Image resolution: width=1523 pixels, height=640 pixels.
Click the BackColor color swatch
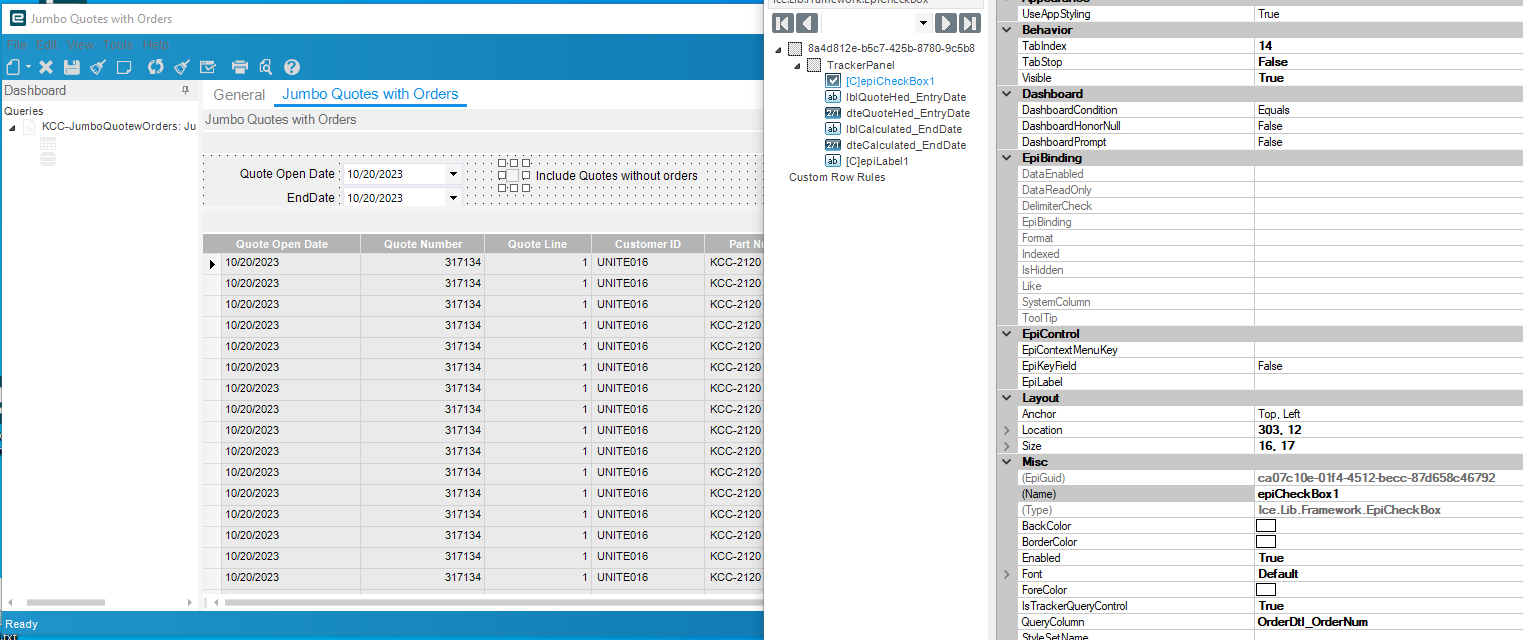point(1266,526)
